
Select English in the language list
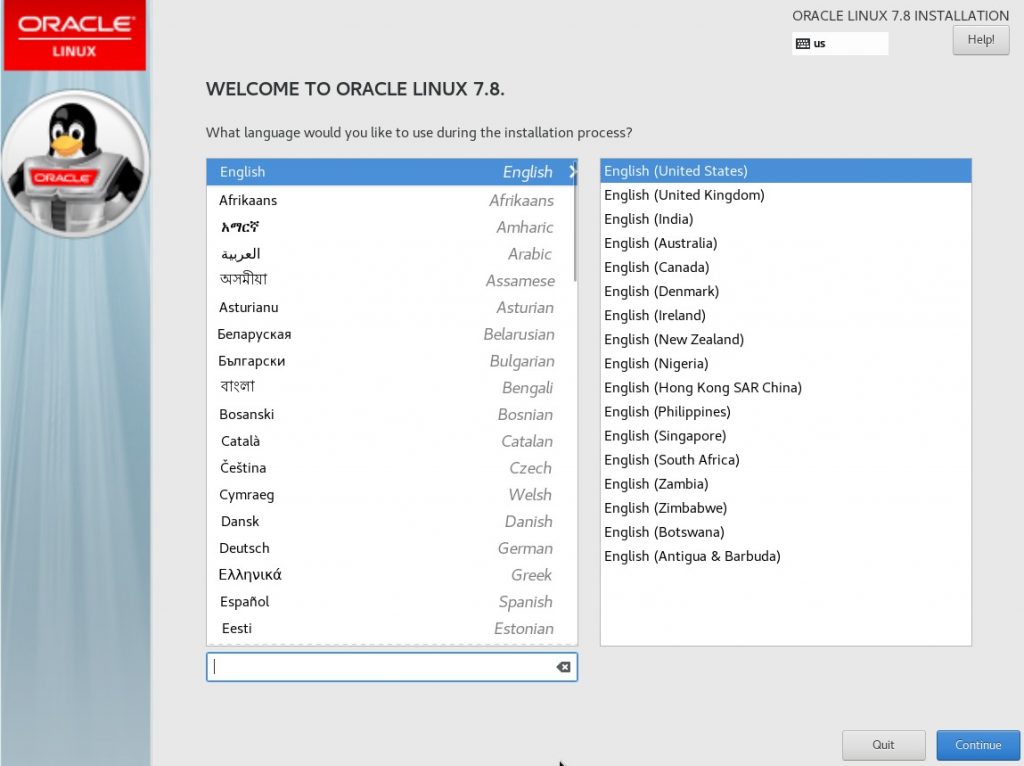pyautogui.click(x=392, y=172)
